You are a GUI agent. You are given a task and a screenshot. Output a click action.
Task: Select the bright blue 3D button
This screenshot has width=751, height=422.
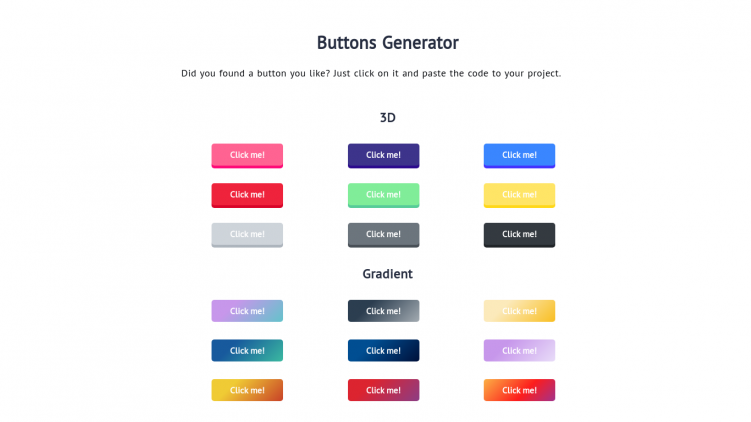coord(519,155)
